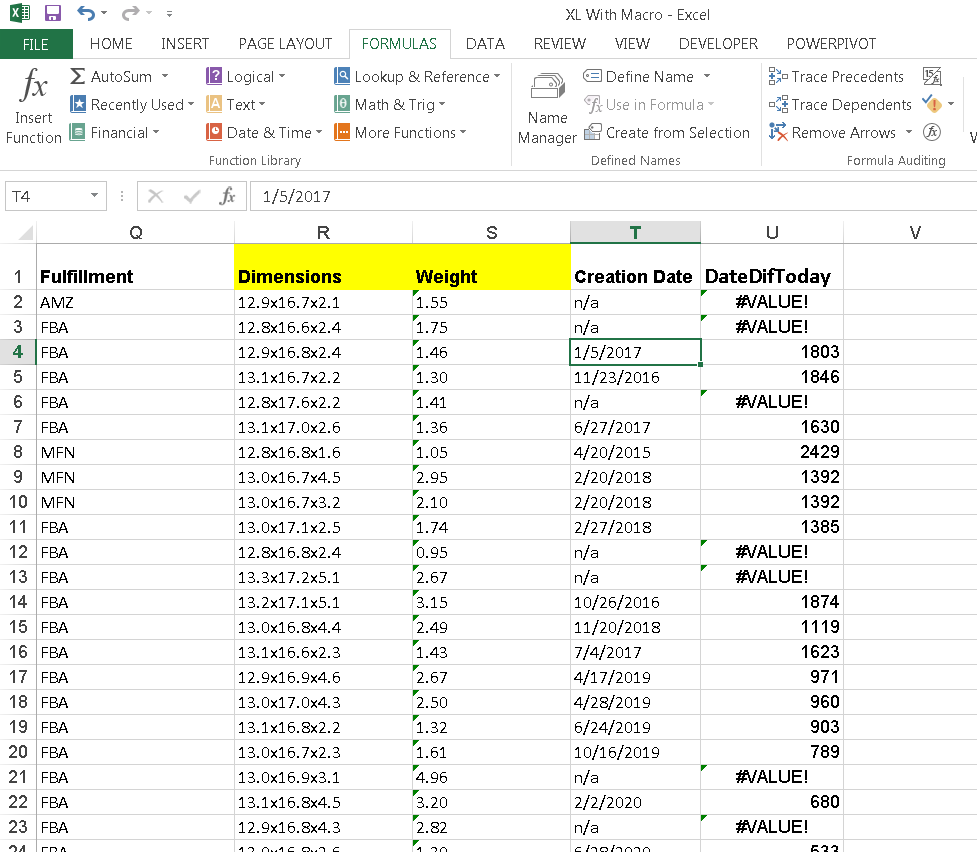
Task: Undo the last action
Action: pyautogui.click(x=86, y=12)
